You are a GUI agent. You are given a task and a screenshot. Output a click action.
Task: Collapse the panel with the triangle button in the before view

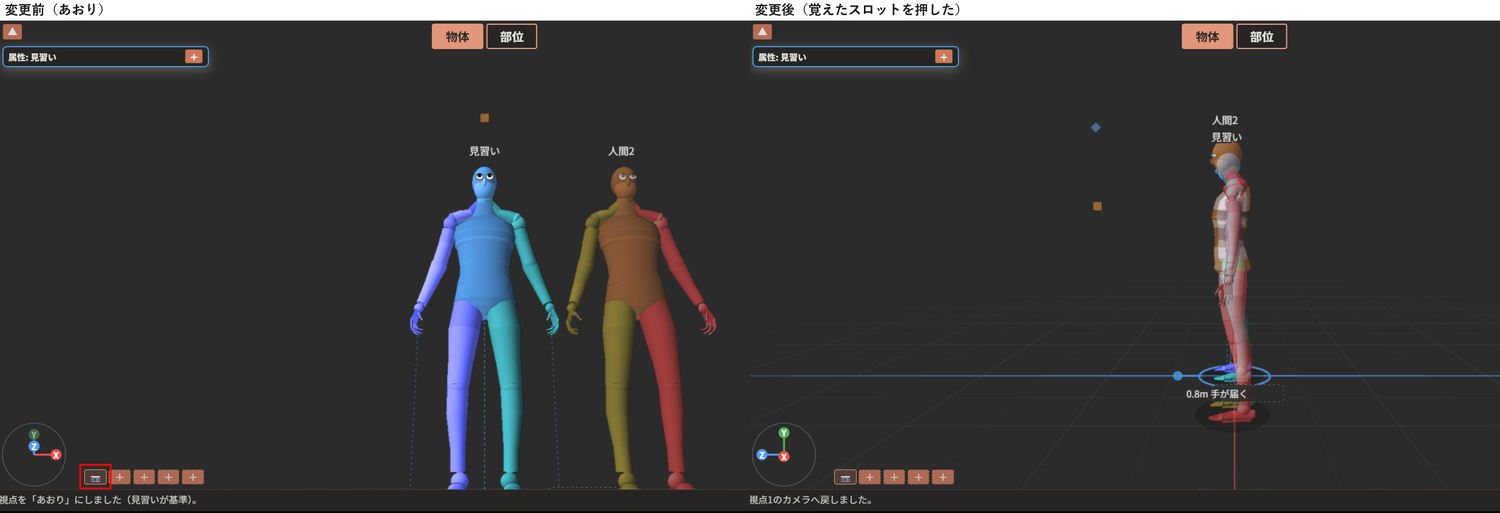coord(13,32)
